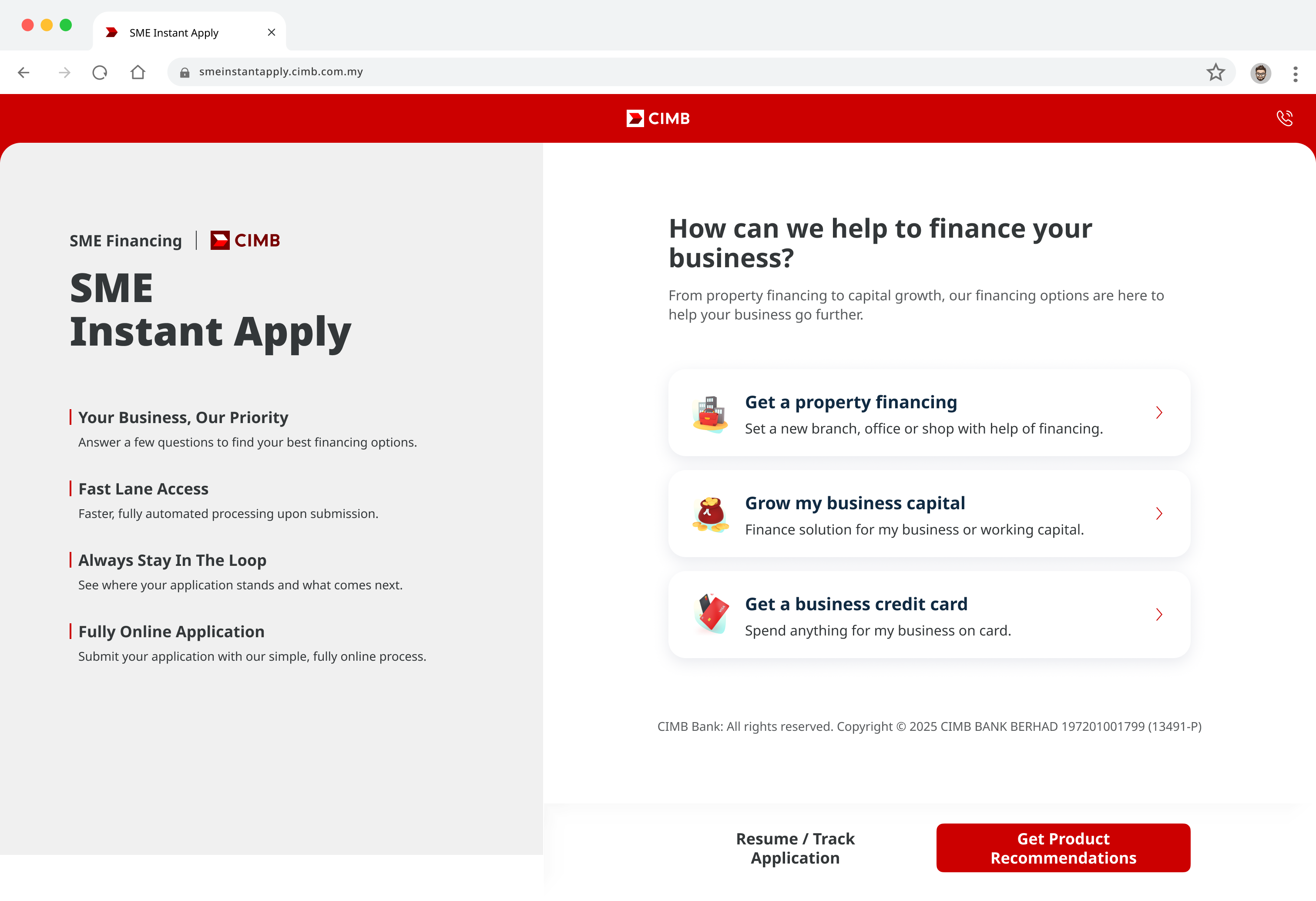Click 'How can we help to finance your business?' heading
This screenshot has width=1316, height=901.
coord(880,243)
